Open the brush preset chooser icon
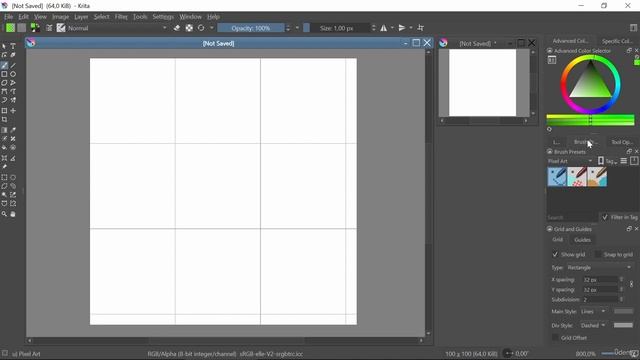640x360 pixels. (61, 28)
